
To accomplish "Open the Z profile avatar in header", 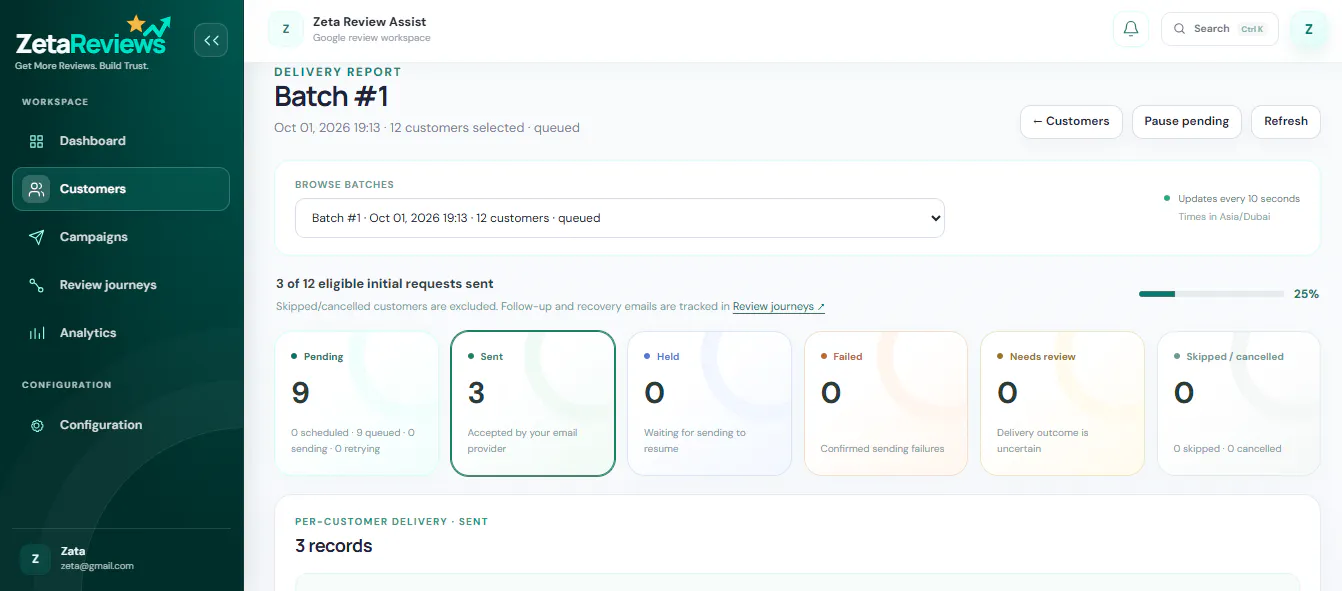I will point(1308,29).
